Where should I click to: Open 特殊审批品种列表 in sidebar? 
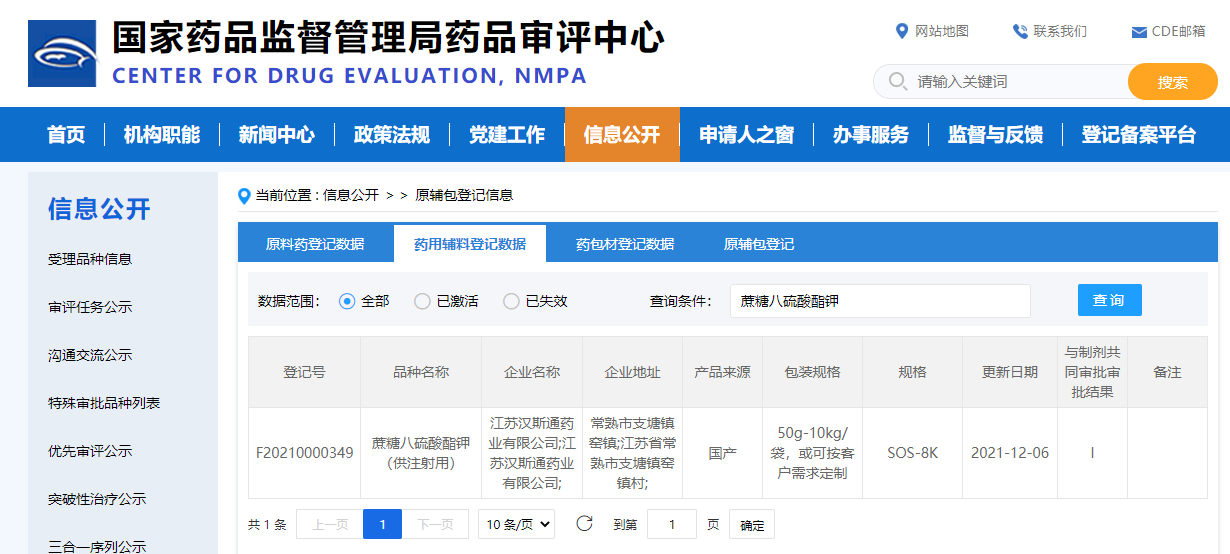tap(104, 403)
